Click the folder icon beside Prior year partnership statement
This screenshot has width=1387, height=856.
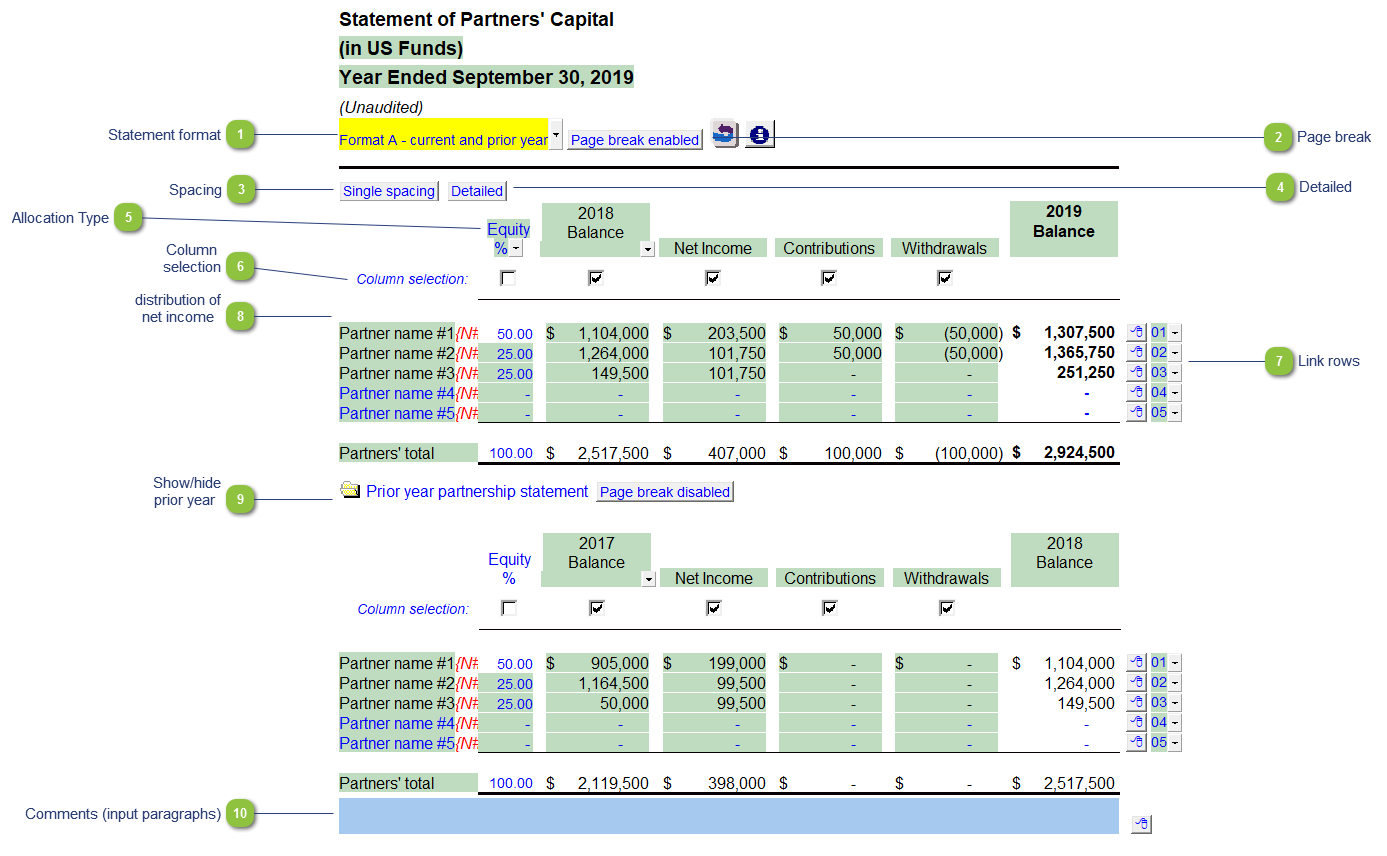click(350, 490)
